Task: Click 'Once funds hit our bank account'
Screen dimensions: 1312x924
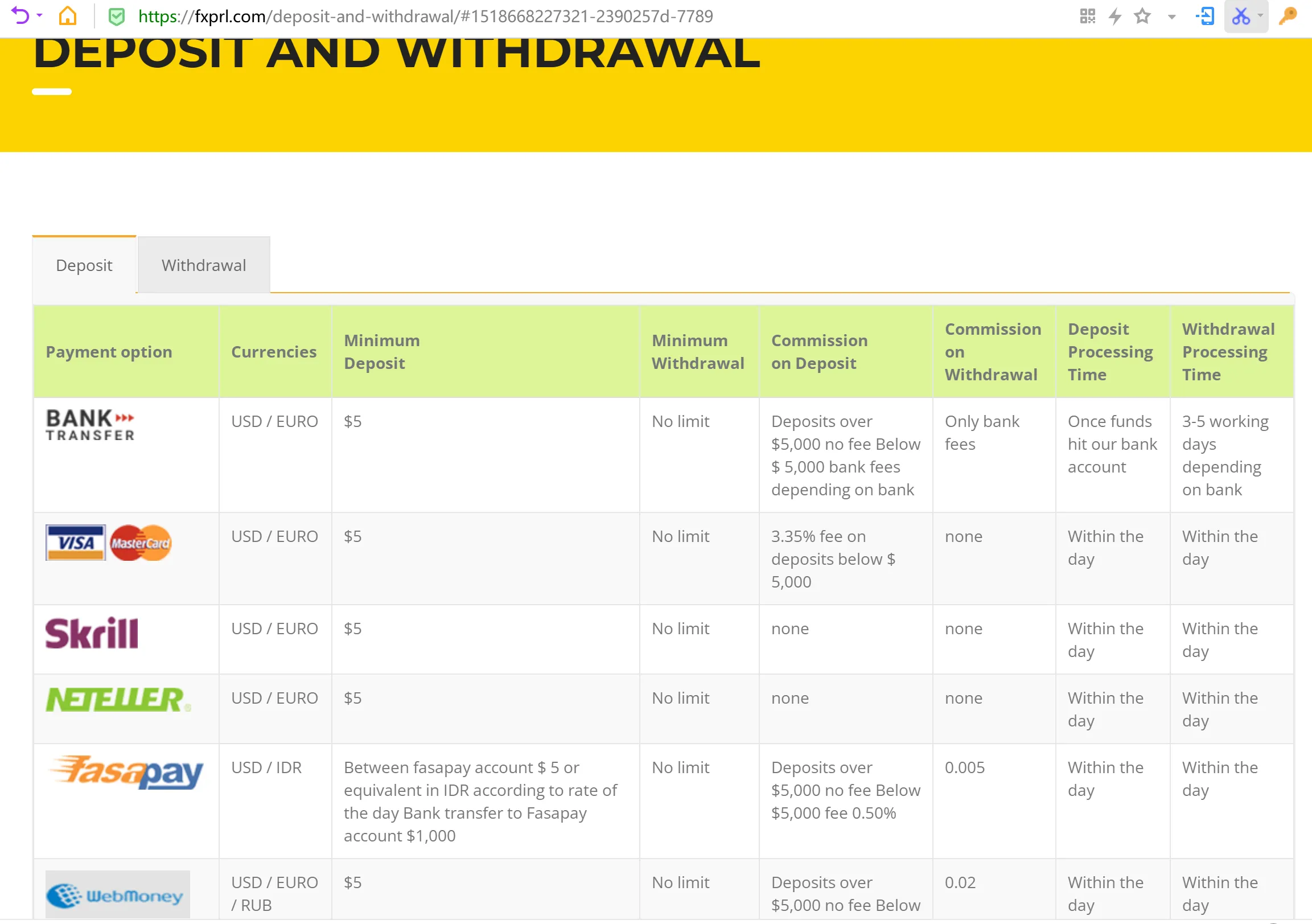Action: pos(1112,444)
